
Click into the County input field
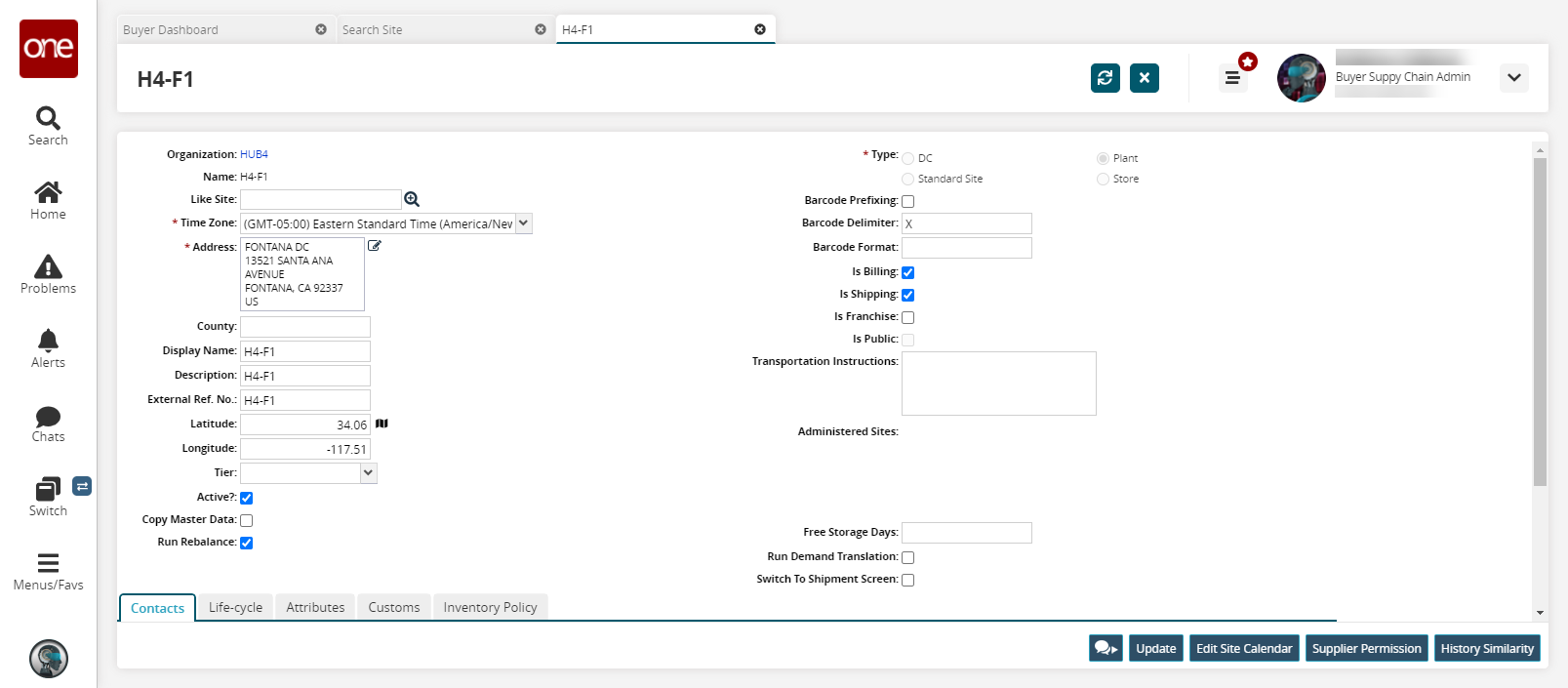click(305, 327)
